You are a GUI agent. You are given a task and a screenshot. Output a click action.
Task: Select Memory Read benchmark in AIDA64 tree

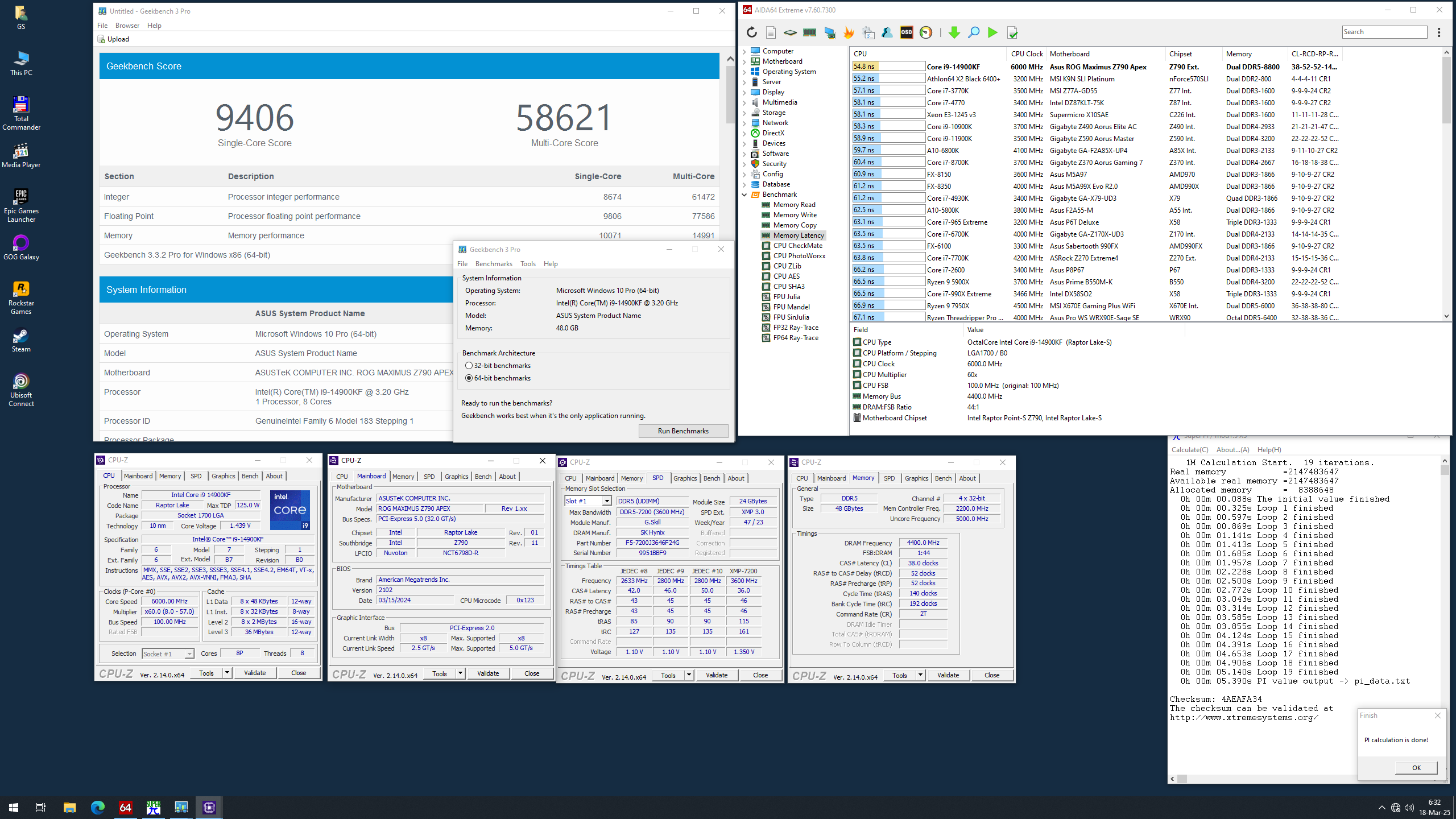[x=794, y=205]
